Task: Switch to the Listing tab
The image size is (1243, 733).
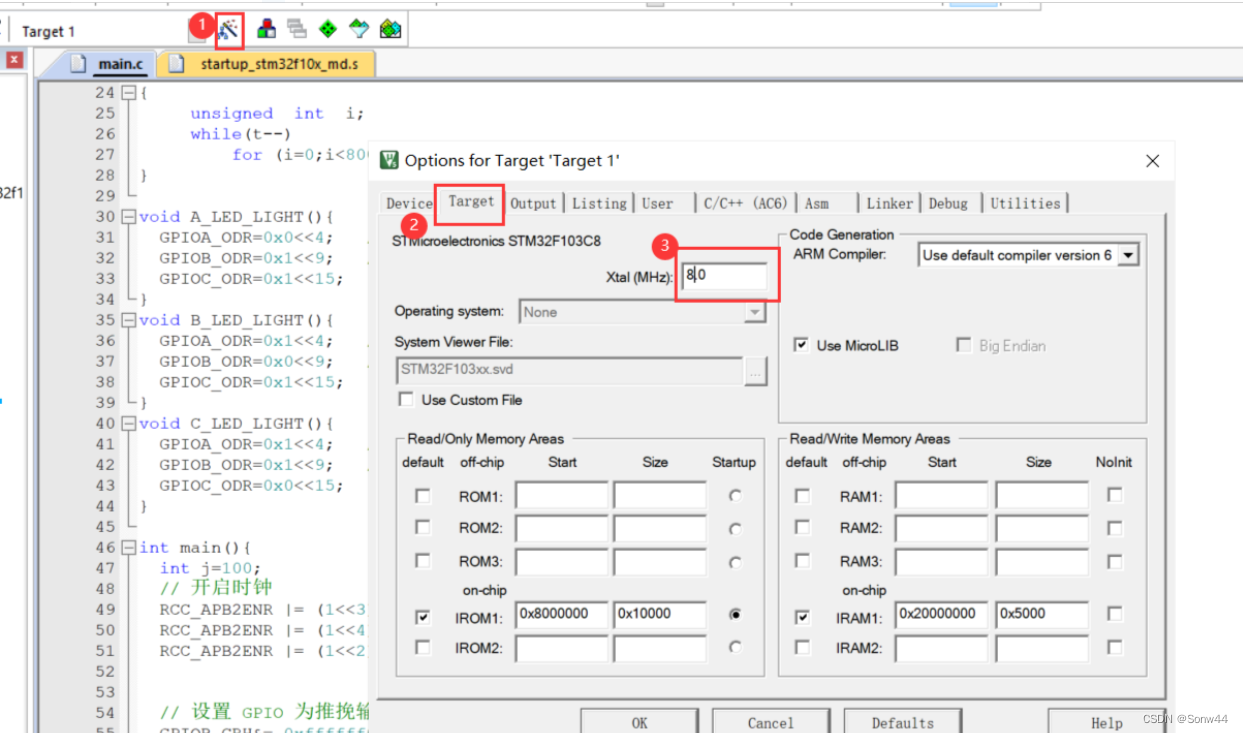Action: [599, 203]
